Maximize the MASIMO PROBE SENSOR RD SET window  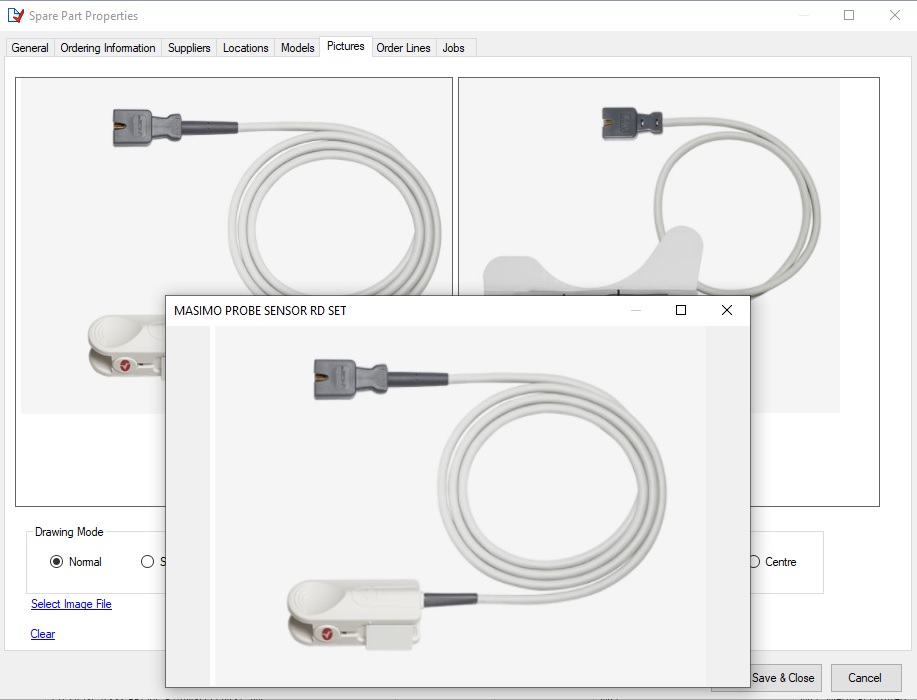[681, 310]
